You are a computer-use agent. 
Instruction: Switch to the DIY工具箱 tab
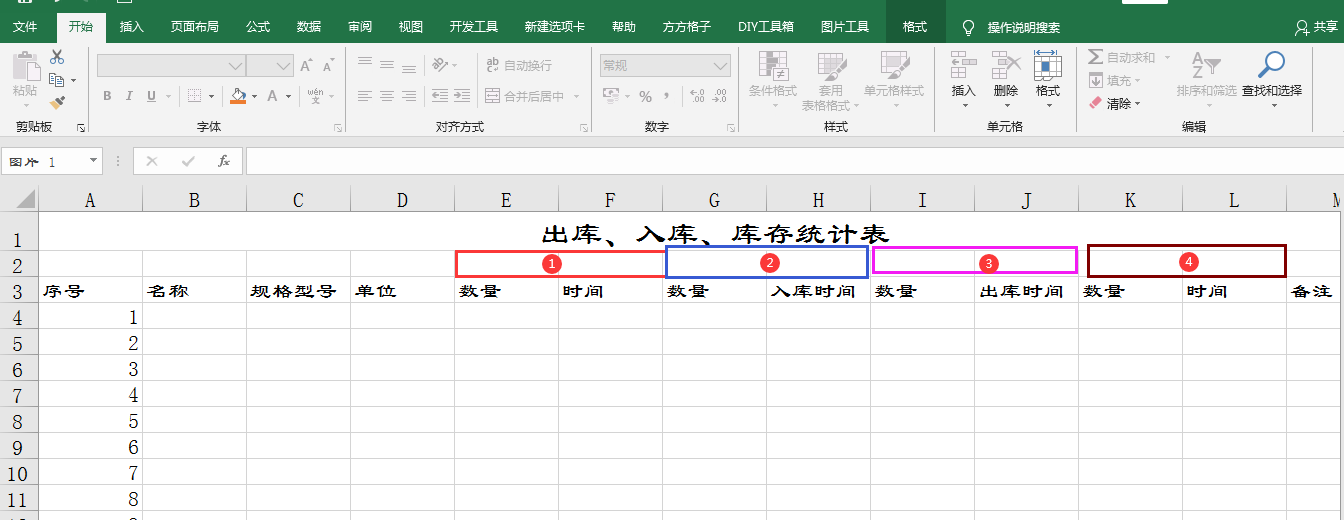(x=766, y=27)
